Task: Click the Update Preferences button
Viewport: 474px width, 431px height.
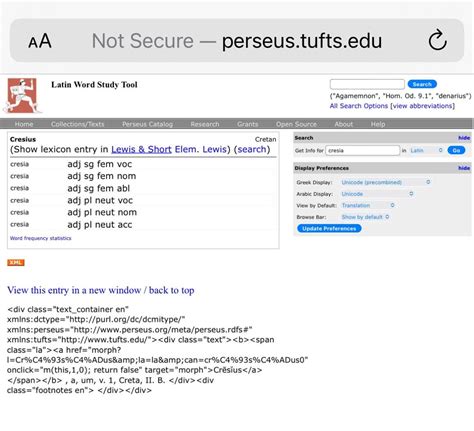Action: tap(329, 229)
